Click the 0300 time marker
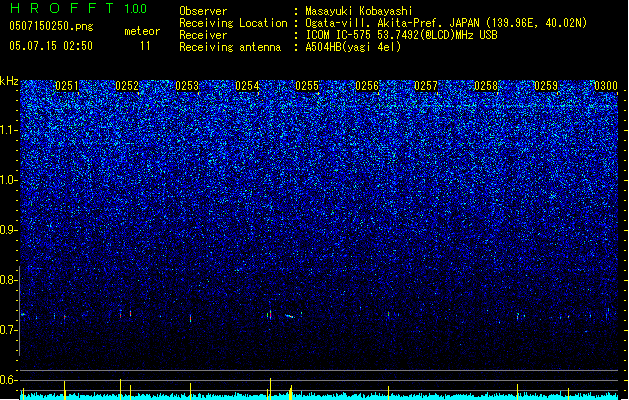This screenshot has height=400, width=629. (x=606, y=86)
